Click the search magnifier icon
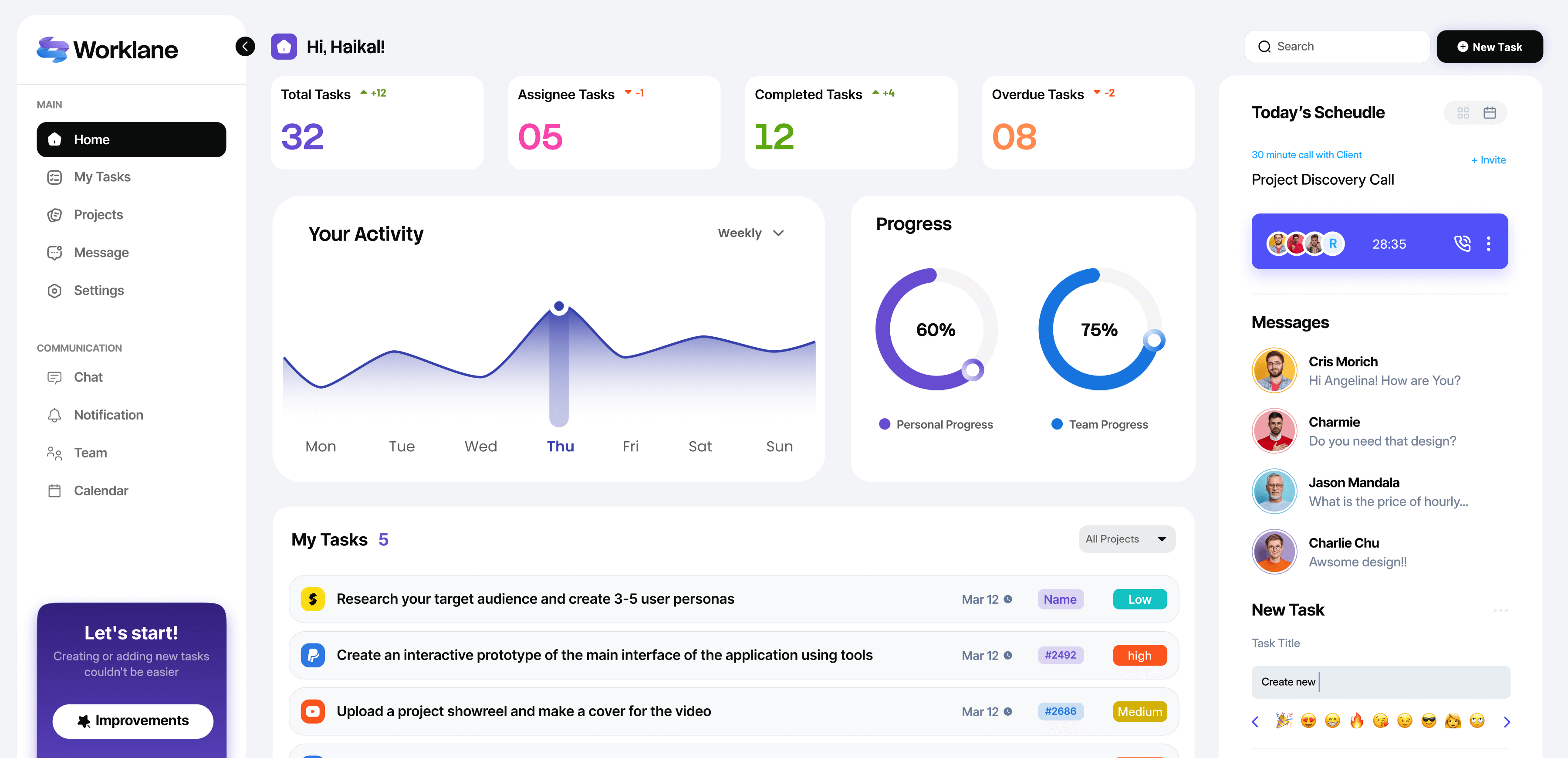This screenshot has height=758, width=1568. (x=1265, y=46)
